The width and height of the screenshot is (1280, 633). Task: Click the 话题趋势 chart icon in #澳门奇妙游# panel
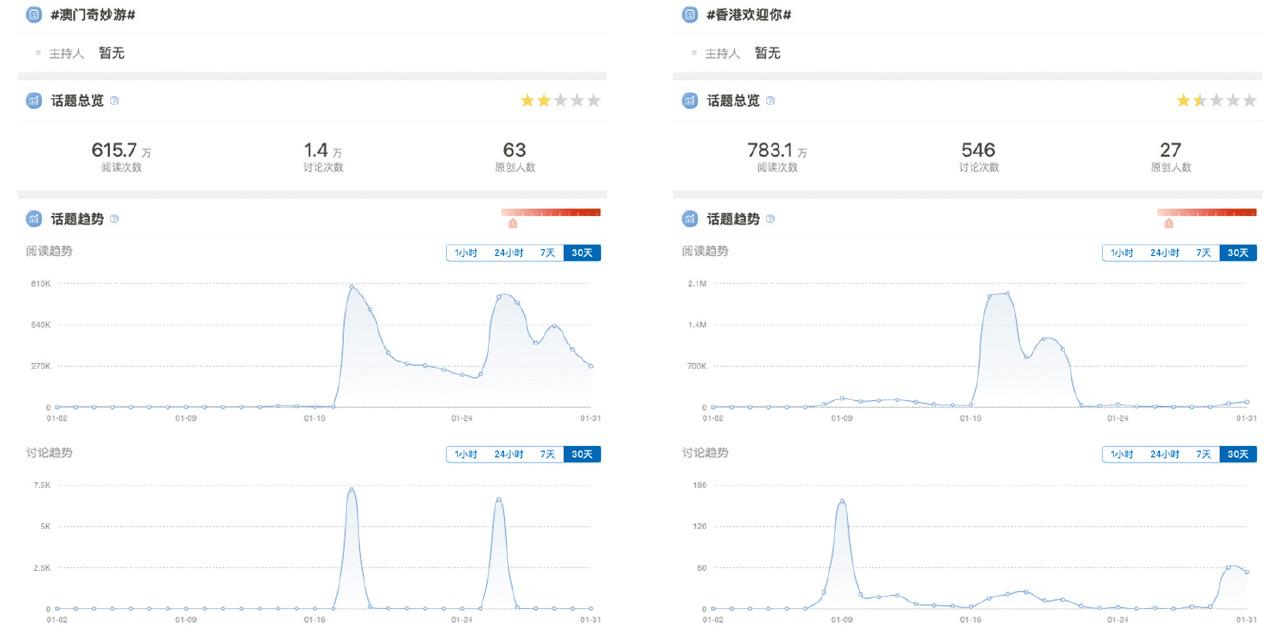click(x=34, y=219)
